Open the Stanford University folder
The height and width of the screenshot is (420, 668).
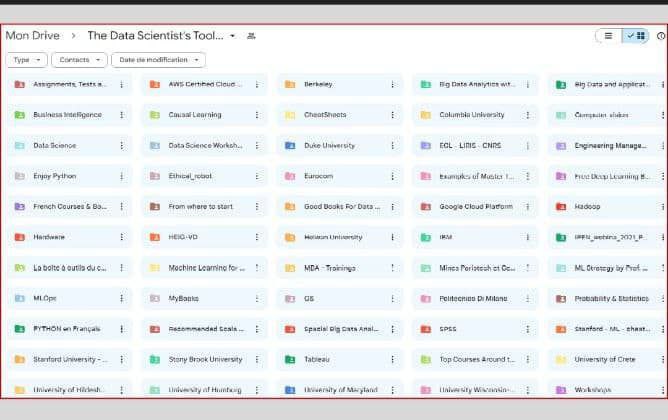coord(68,359)
